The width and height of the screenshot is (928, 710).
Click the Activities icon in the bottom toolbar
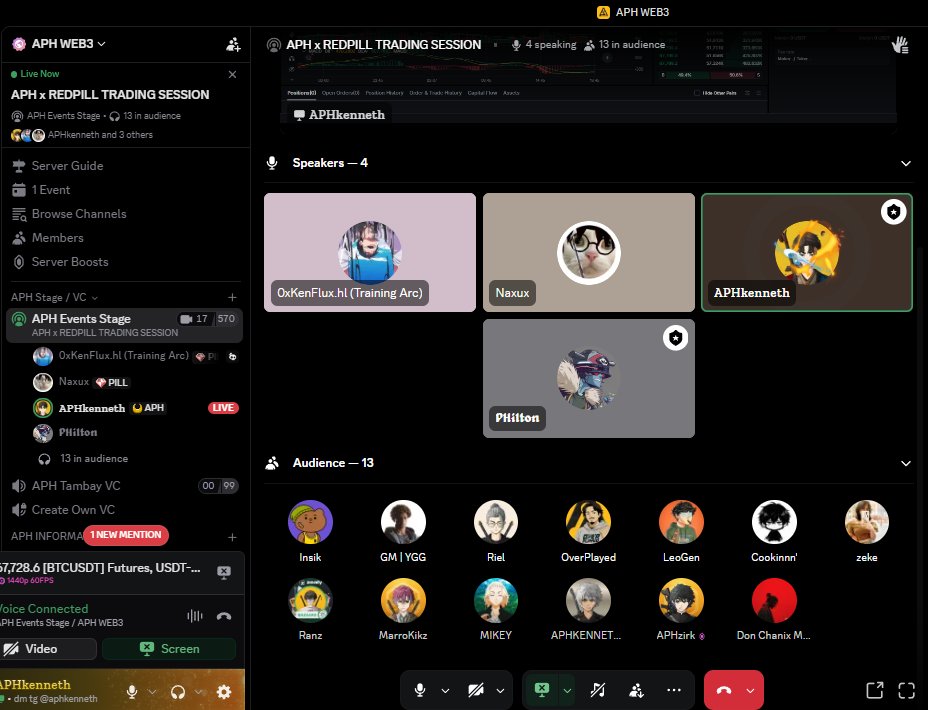637,690
